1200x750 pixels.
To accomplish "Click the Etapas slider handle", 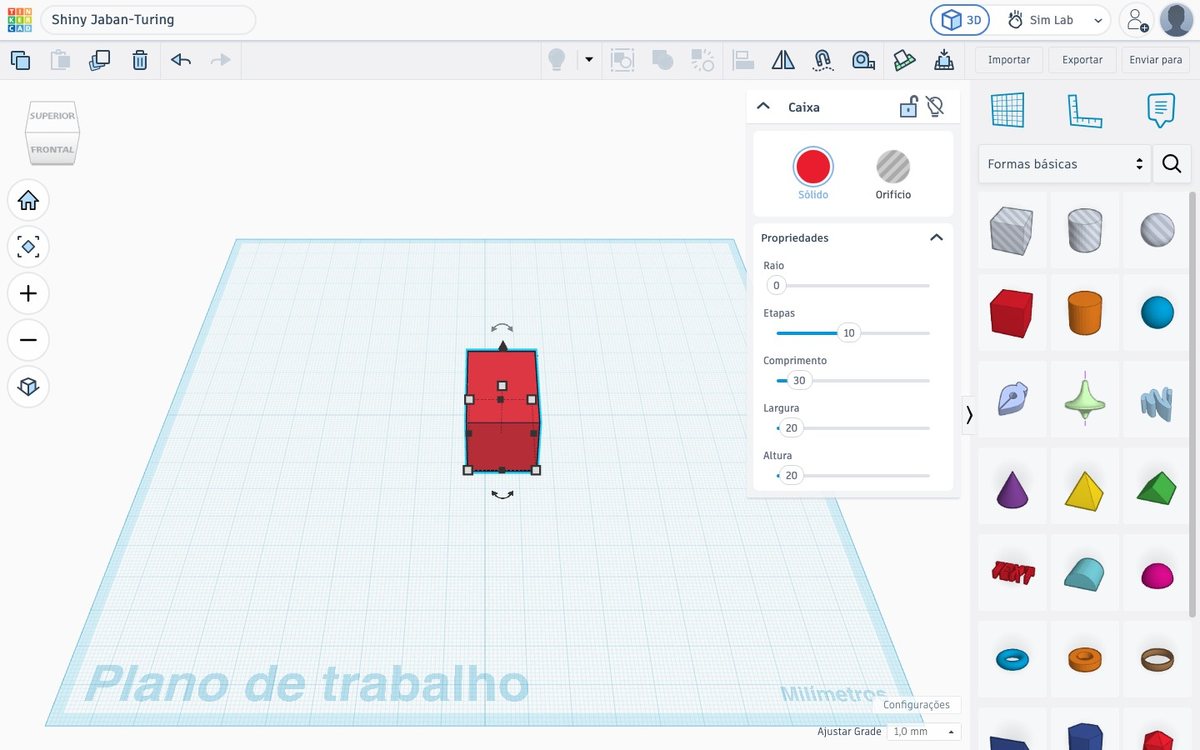I will [849, 333].
